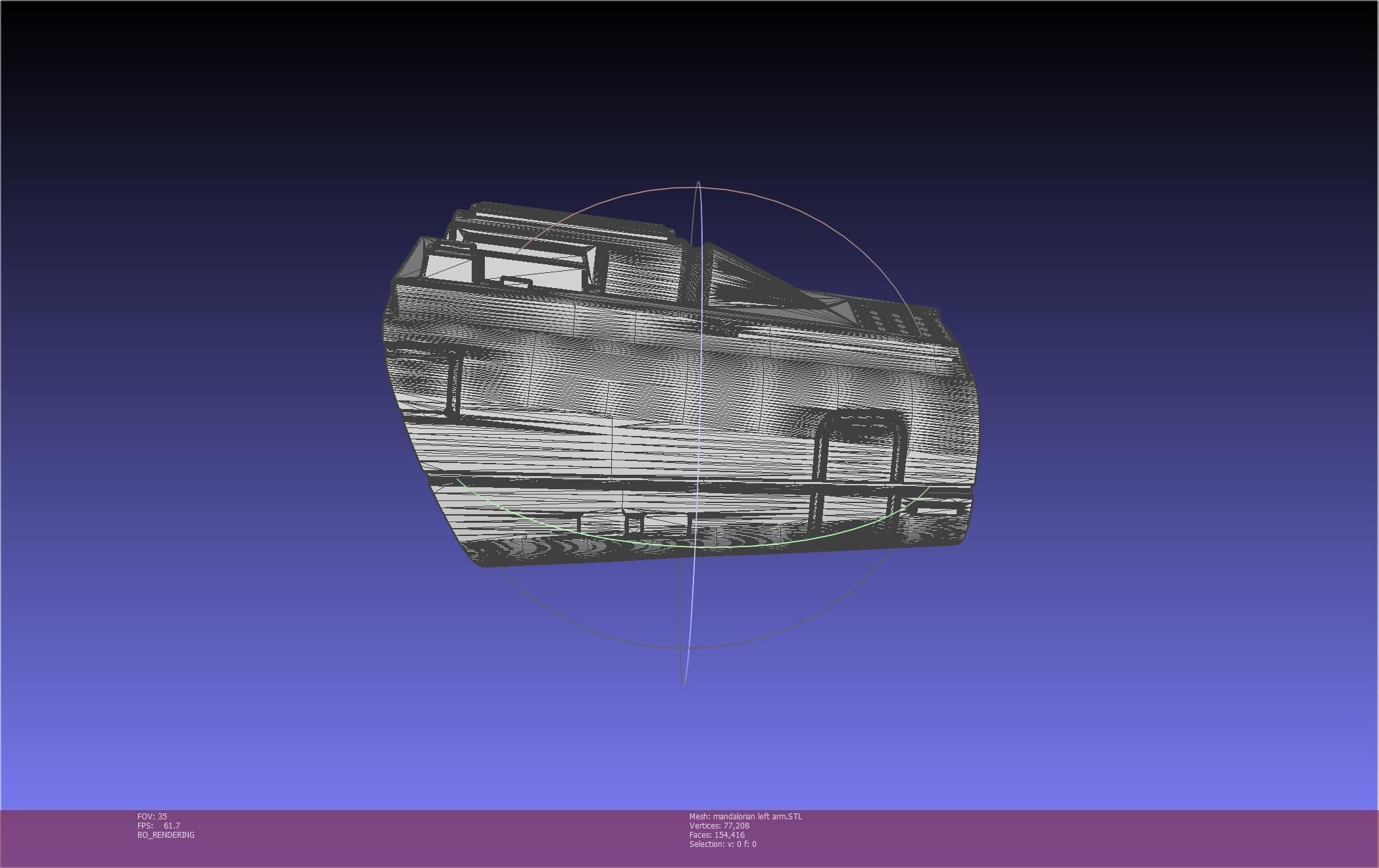Click the FOV: 35 readout
Screen dimensions: 1379x868
[152, 816]
